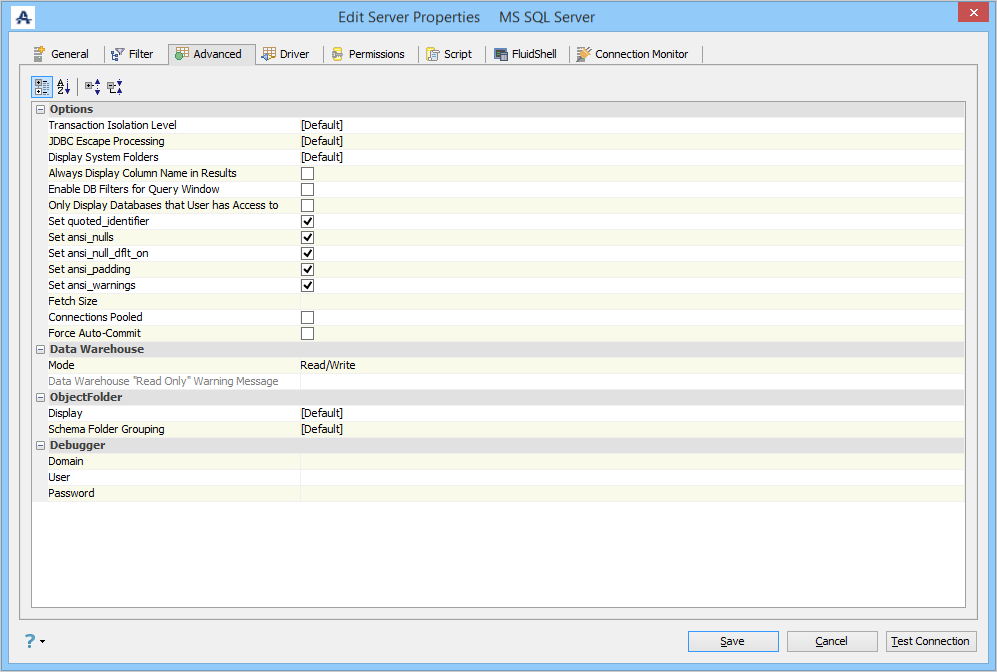Image resolution: width=997 pixels, height=672 pixels.
Task: Click the Cancel button
Action: click(x=832, y=641)
